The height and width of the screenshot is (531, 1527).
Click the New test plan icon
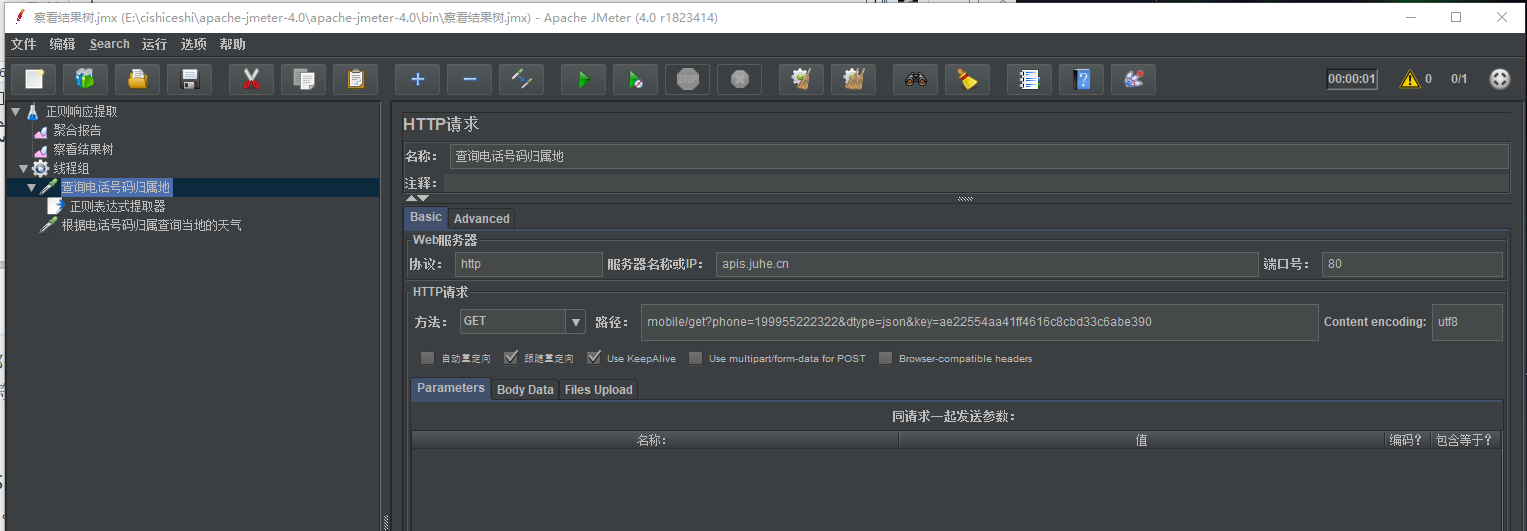pyautogui.click(x=33, y=79)
